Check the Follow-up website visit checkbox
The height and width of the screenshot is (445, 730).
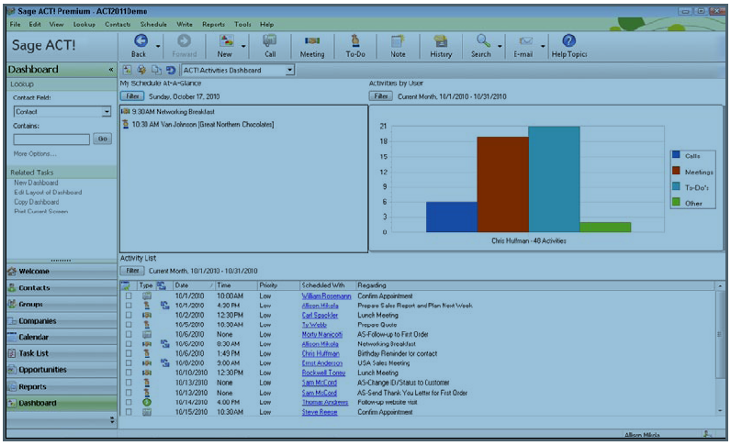[128, 402]
